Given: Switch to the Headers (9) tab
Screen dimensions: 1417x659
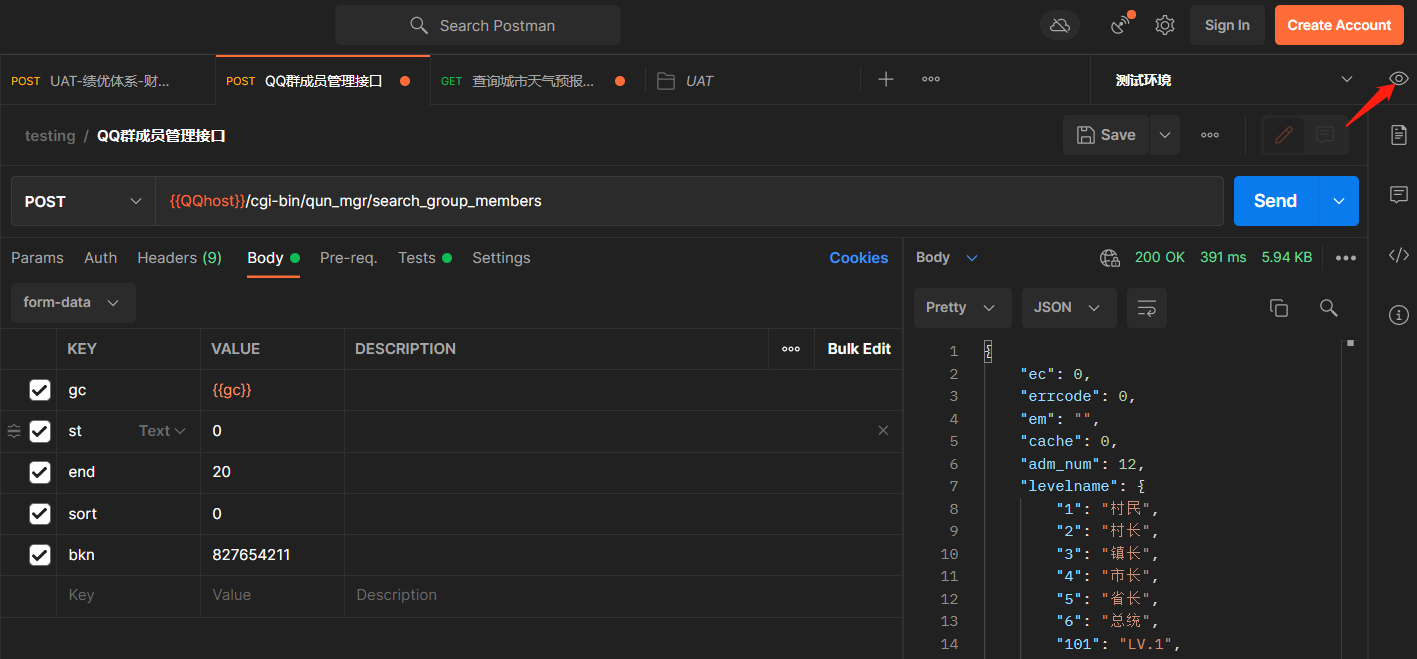Looking at the screenshot, I should click(x=179, y=258).
